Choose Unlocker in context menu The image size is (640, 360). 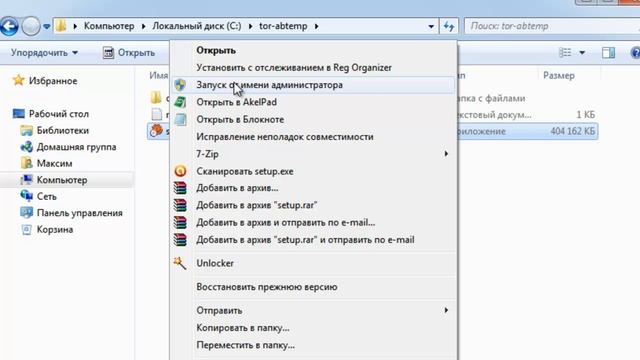pos(314,263)
